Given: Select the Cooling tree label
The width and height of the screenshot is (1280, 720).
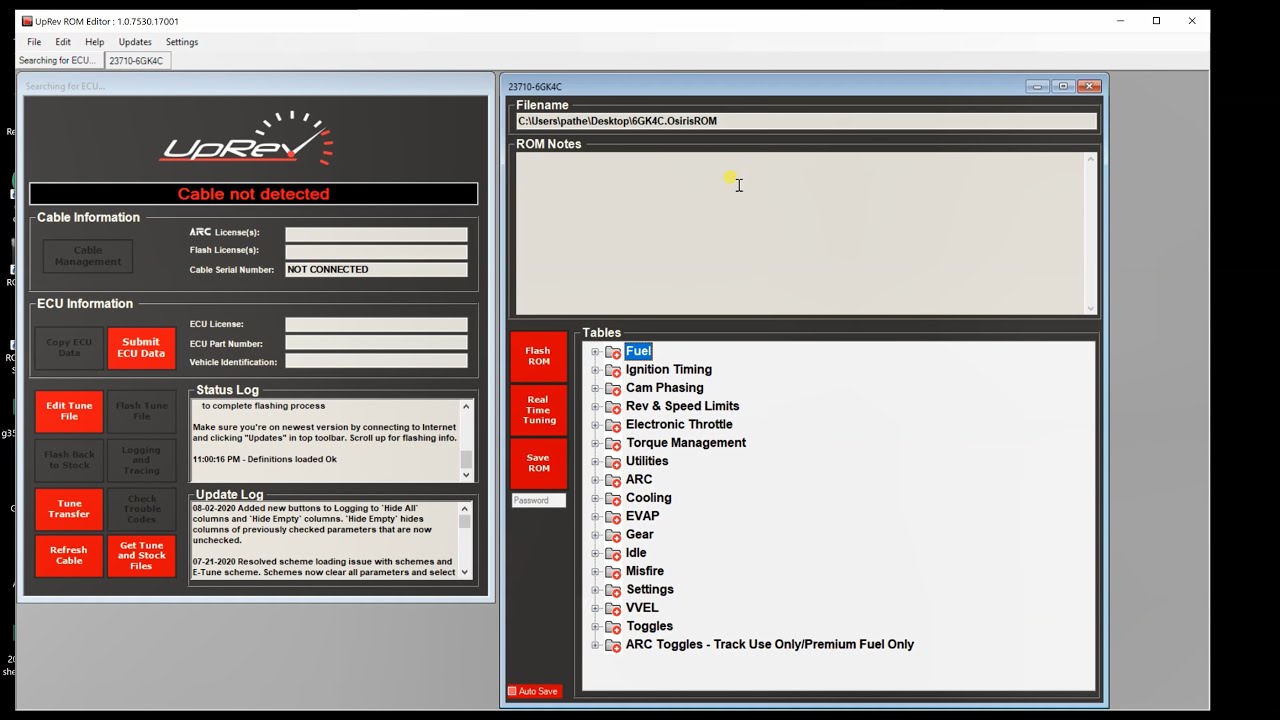Looking at the screenshot, I should [x=649, y=498].
